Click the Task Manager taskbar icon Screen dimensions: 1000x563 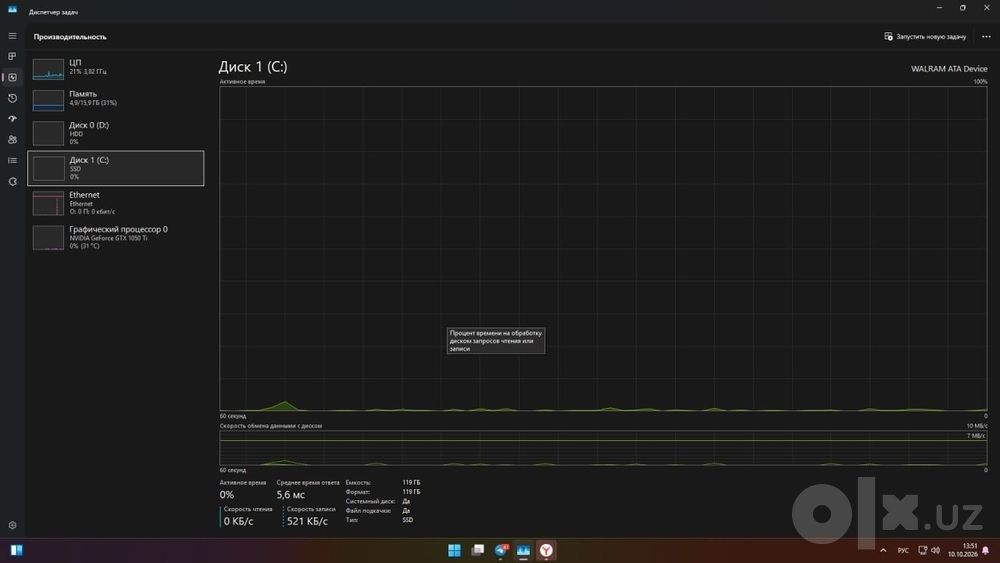pos(524,550)
